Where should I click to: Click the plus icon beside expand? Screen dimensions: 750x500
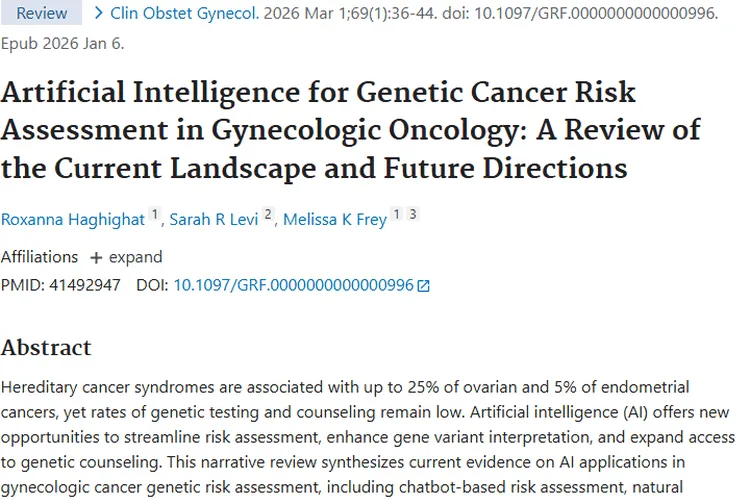tap(96, 258)
